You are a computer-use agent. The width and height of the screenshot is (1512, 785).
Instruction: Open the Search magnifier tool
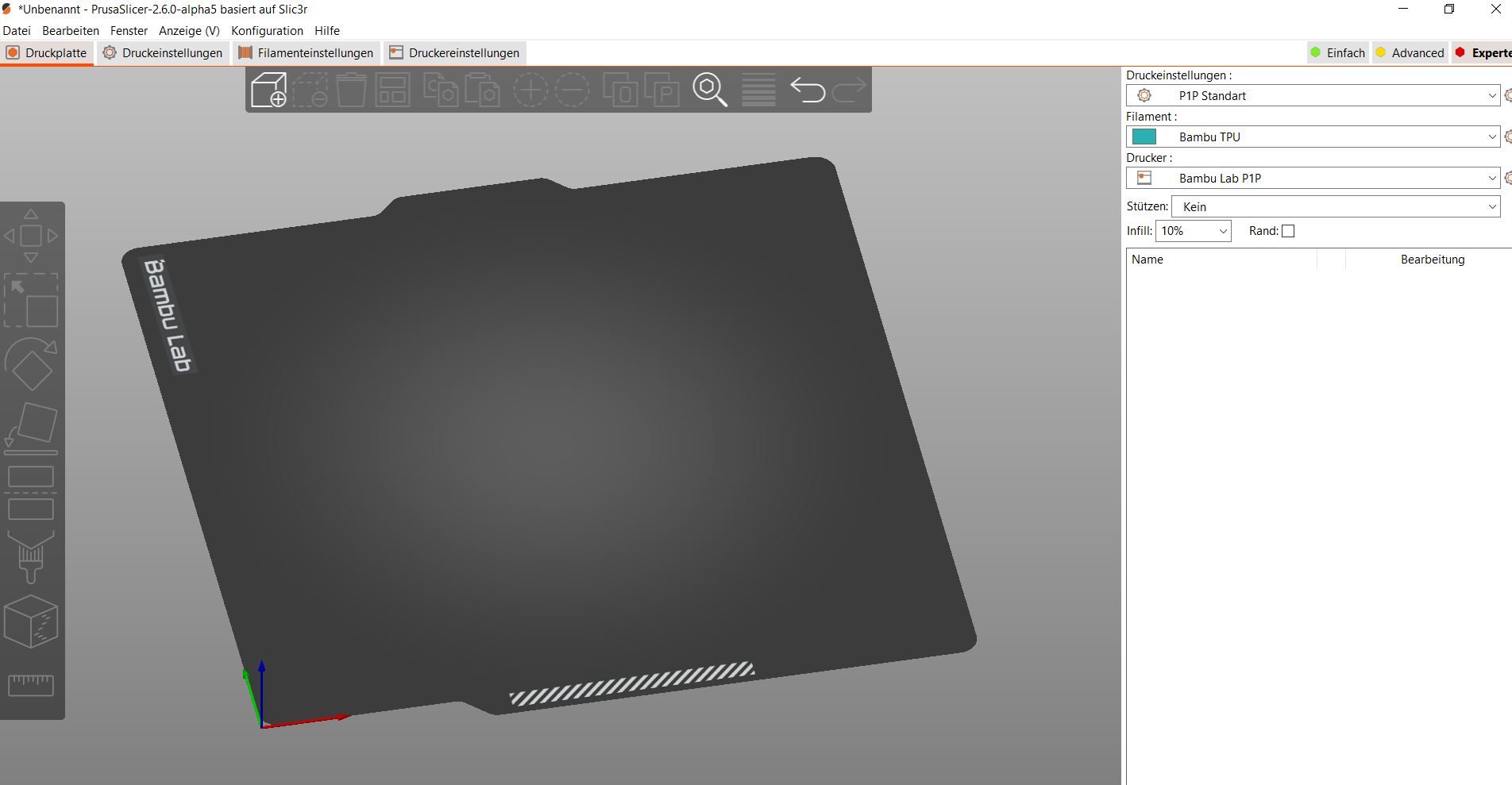(x=710, y=90)
